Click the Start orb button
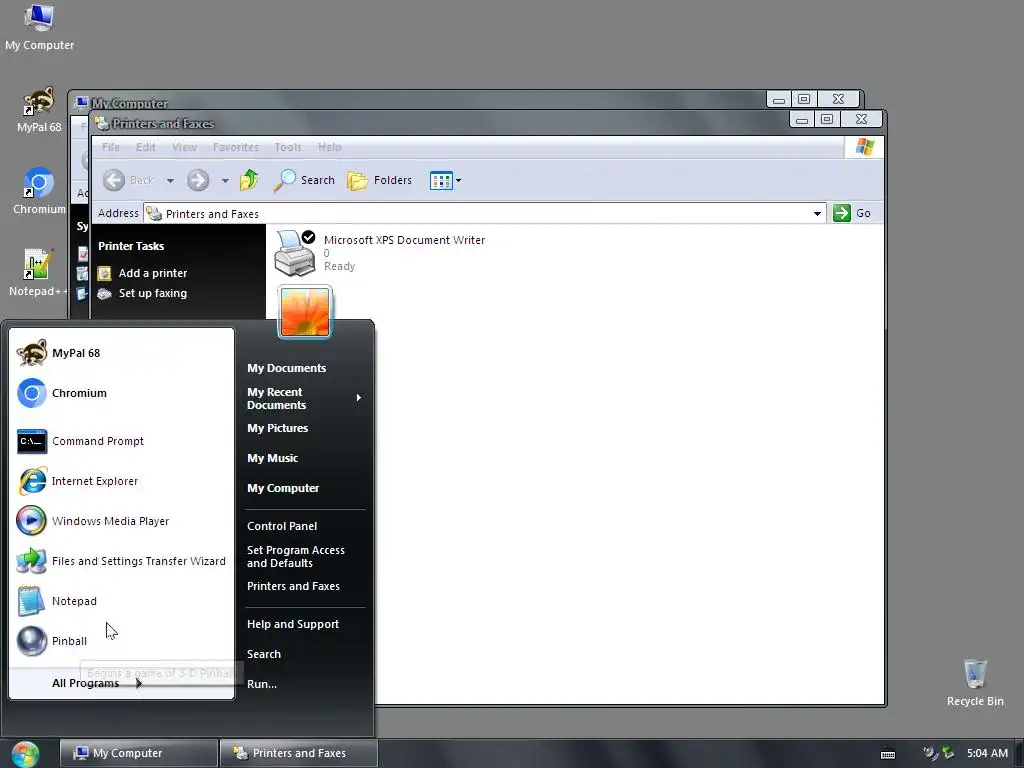Screen dimensions: 1024x768 click(25, 754)
